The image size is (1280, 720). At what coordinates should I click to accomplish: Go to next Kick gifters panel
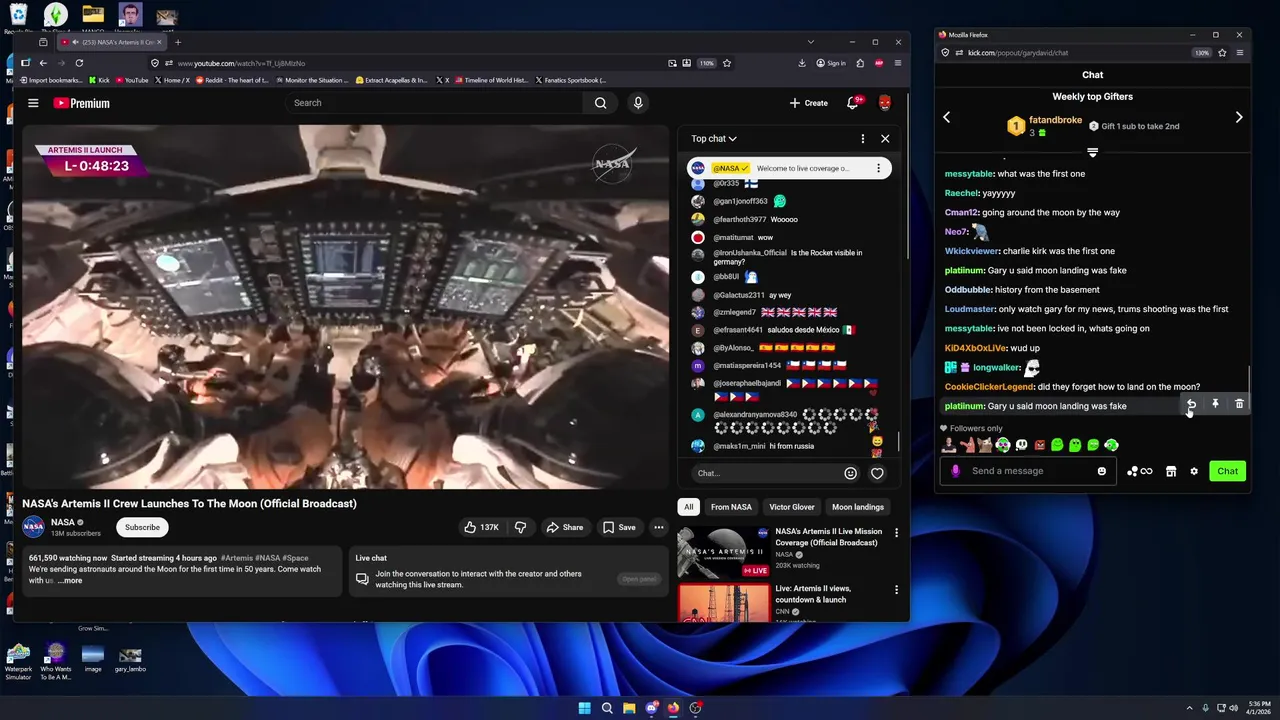click(x=1239, y=117)
